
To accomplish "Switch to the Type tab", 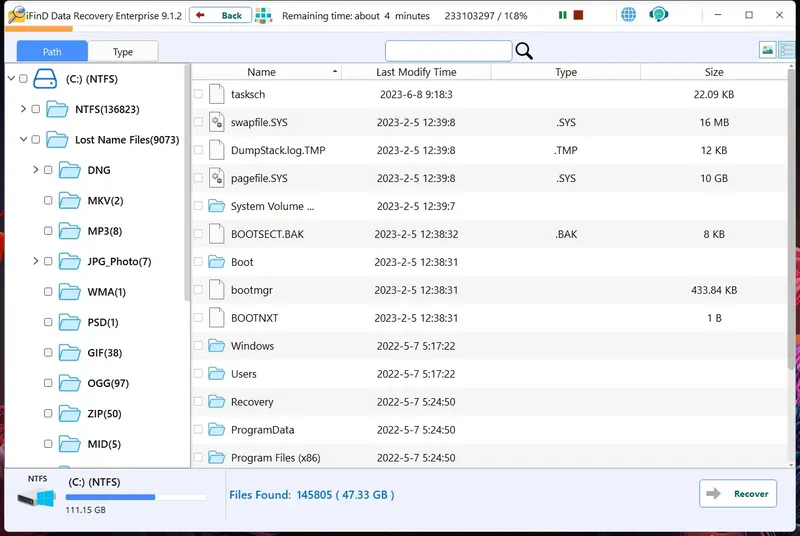I will tap(123, 52).
